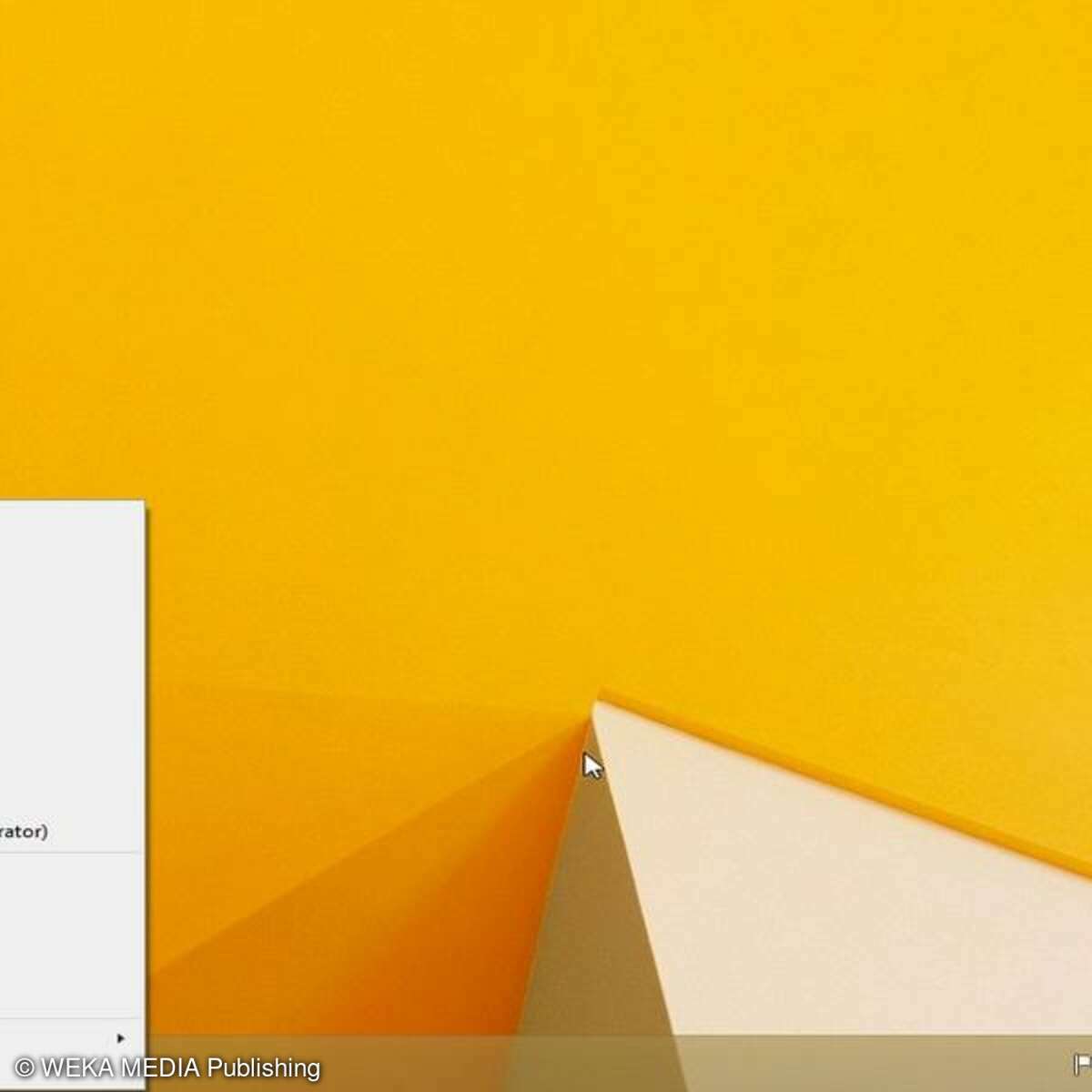Open the menu row containing the submenu arrow
Image resolution: width=1092 pixels, height=1092 pixels.
[x=55, y=1038]
